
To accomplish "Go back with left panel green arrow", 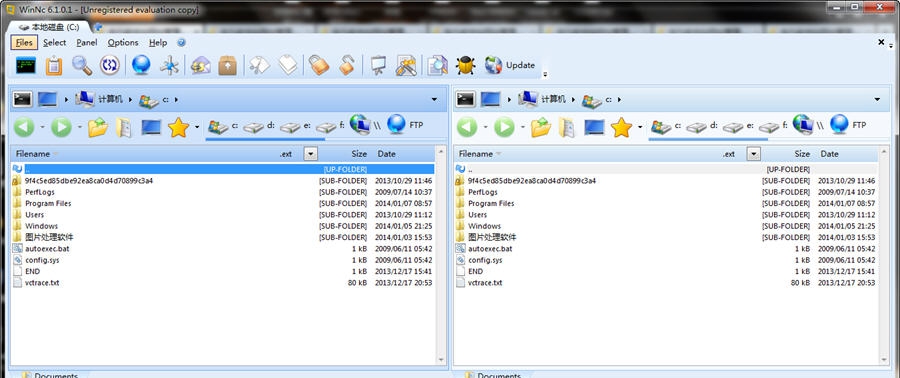I will coord(24,127).
